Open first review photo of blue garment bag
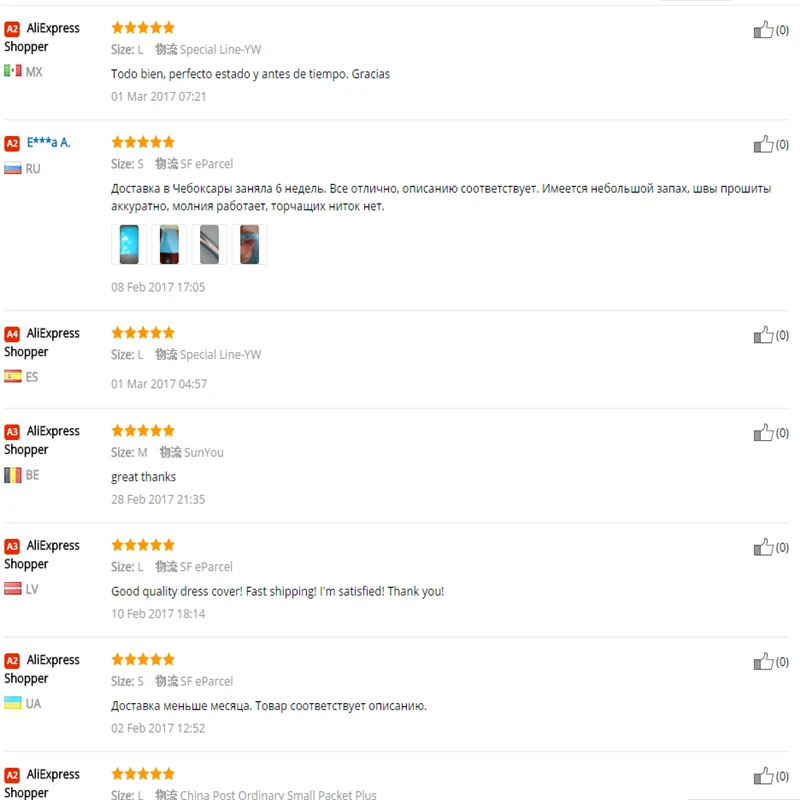The width and height of the screenshot is (800, 800). pos(129,244)
